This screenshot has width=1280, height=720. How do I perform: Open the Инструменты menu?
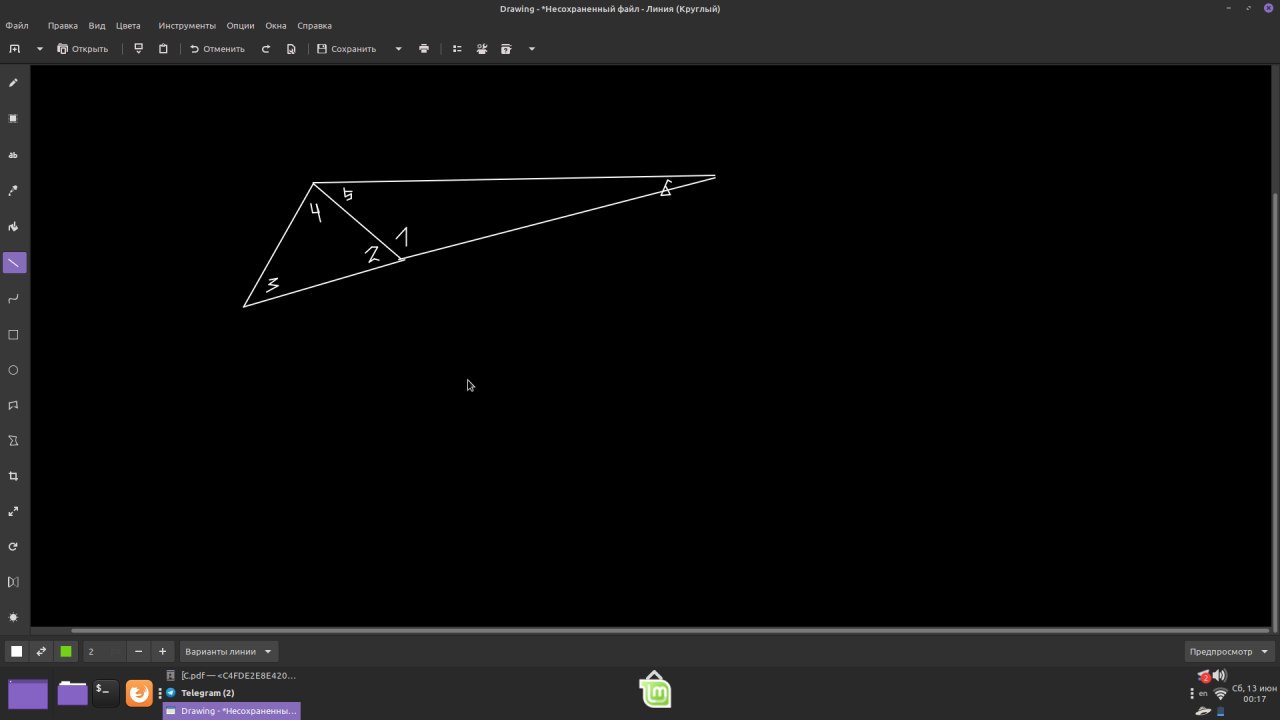187,25
